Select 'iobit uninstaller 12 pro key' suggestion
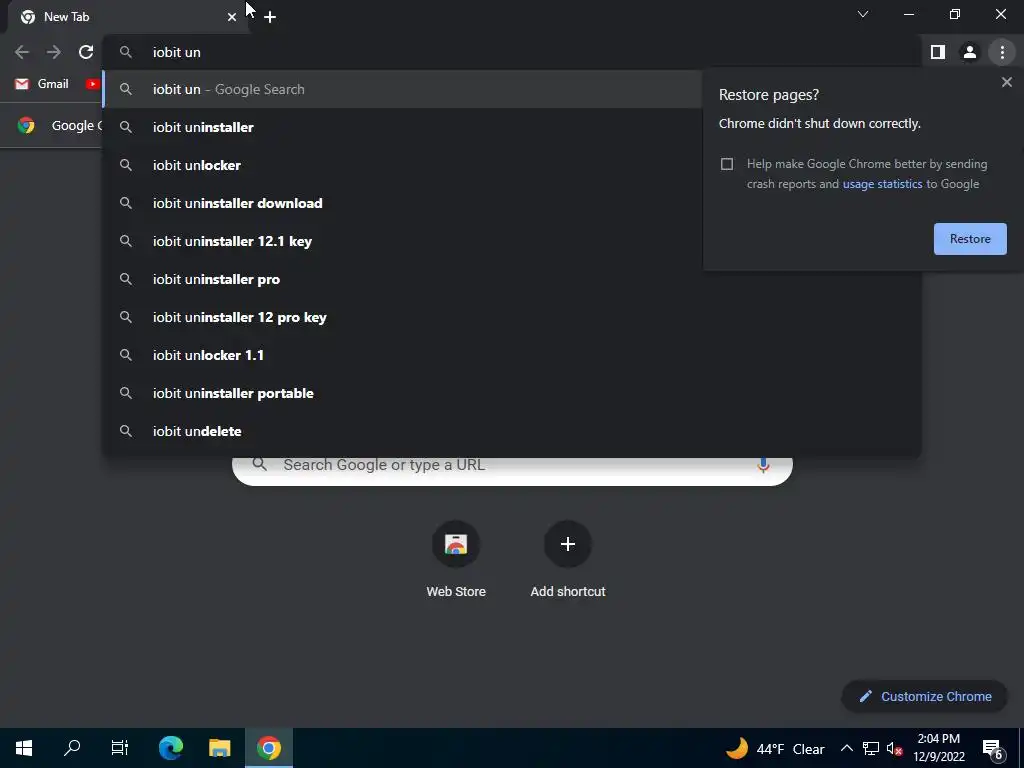 [x=512, y=317]
